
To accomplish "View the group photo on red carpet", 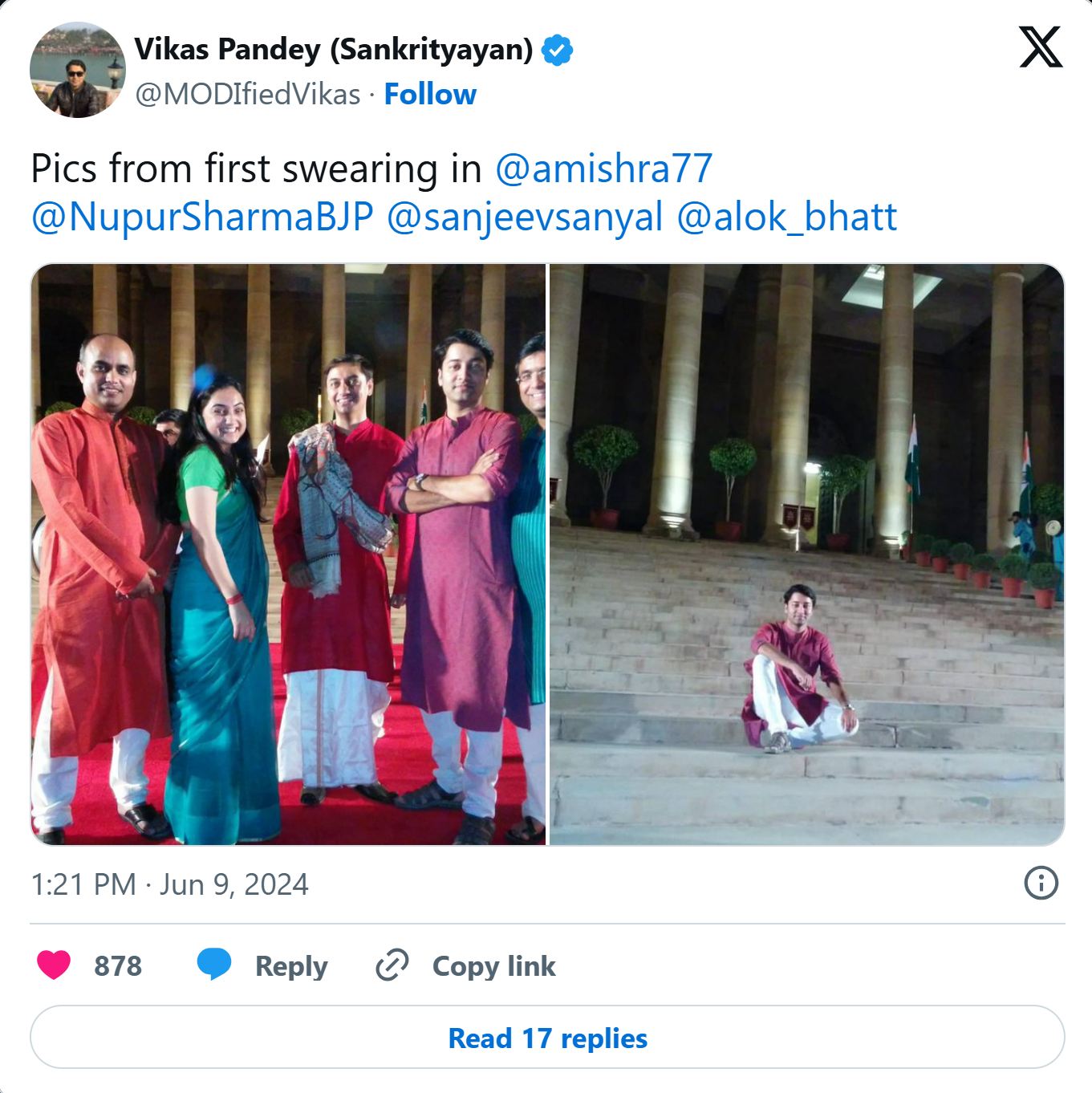I will 289,555.
